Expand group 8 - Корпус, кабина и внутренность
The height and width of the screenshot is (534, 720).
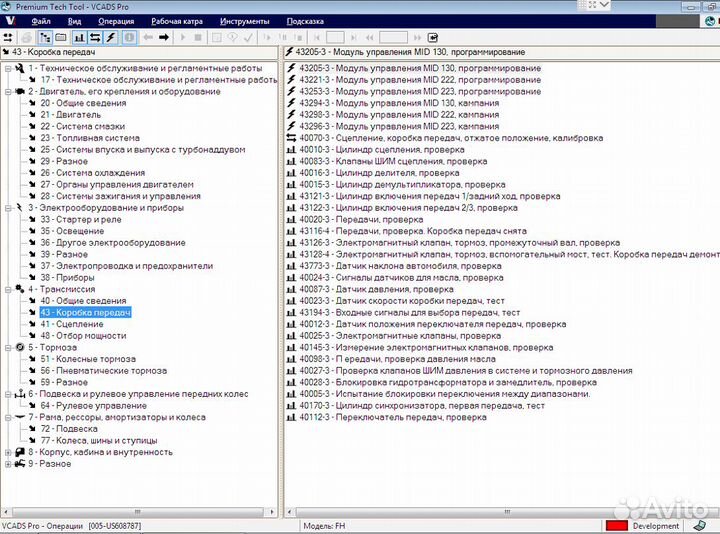pos(8,452)
